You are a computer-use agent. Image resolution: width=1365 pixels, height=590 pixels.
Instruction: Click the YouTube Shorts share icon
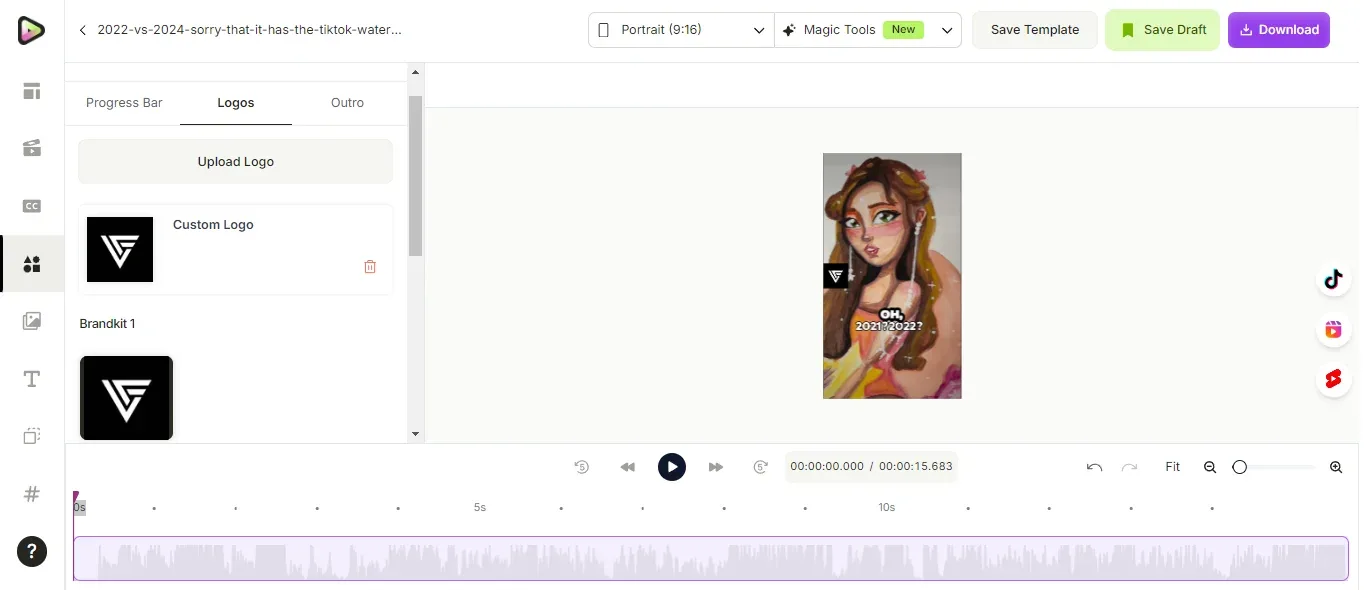tap(1333, 380)
